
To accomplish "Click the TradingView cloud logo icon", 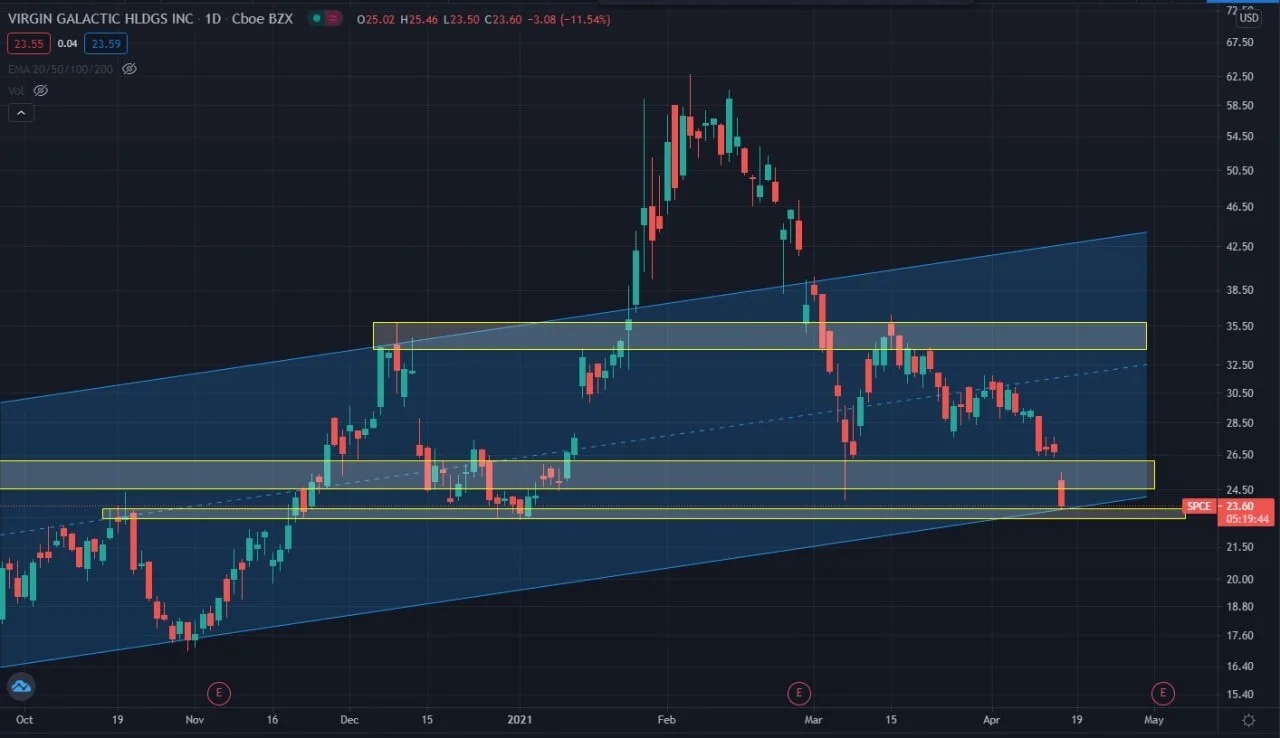I will point(21,687).
